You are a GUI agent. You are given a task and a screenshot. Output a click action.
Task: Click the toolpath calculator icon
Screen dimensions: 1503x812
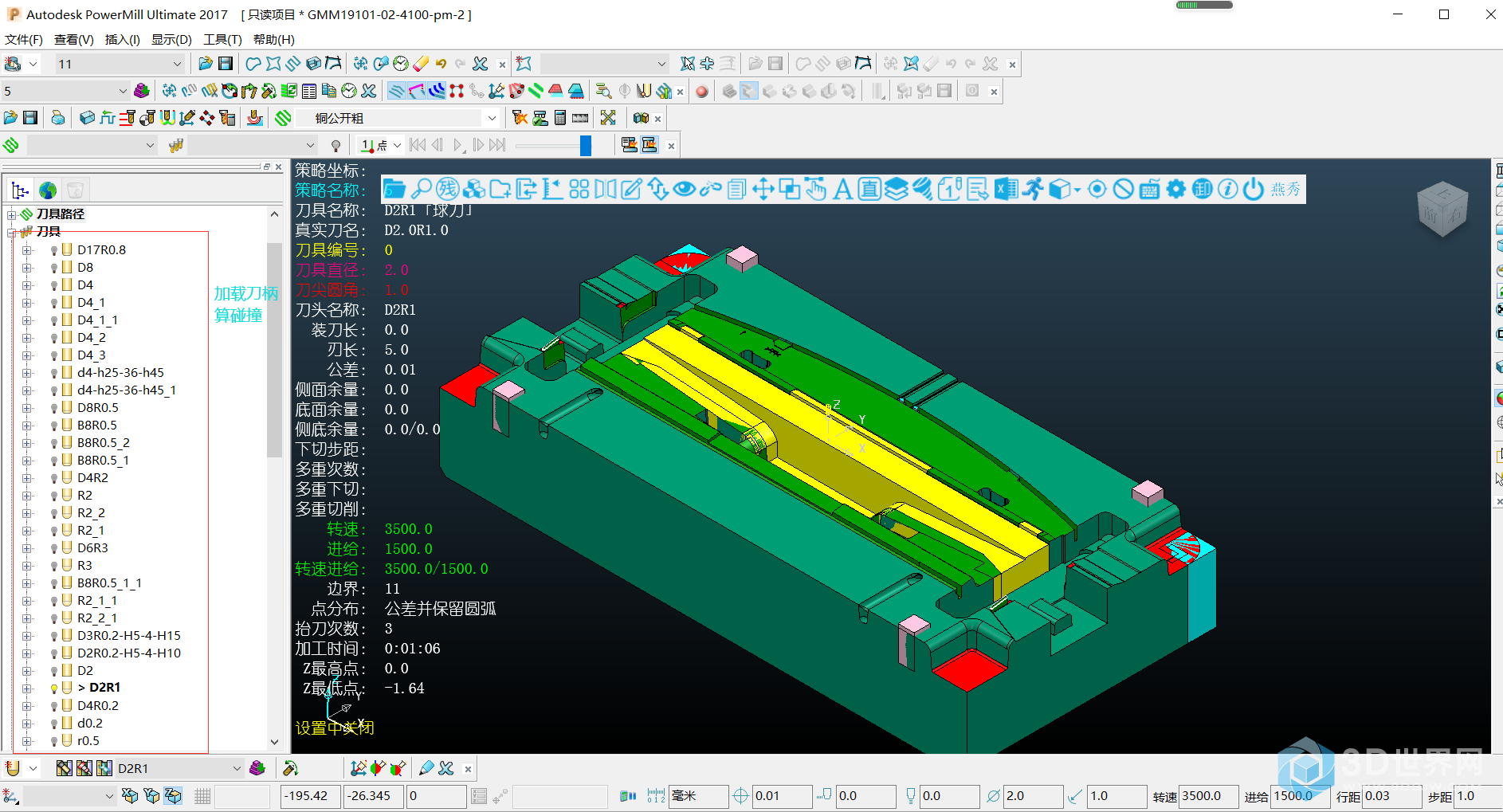coord(560,118)
